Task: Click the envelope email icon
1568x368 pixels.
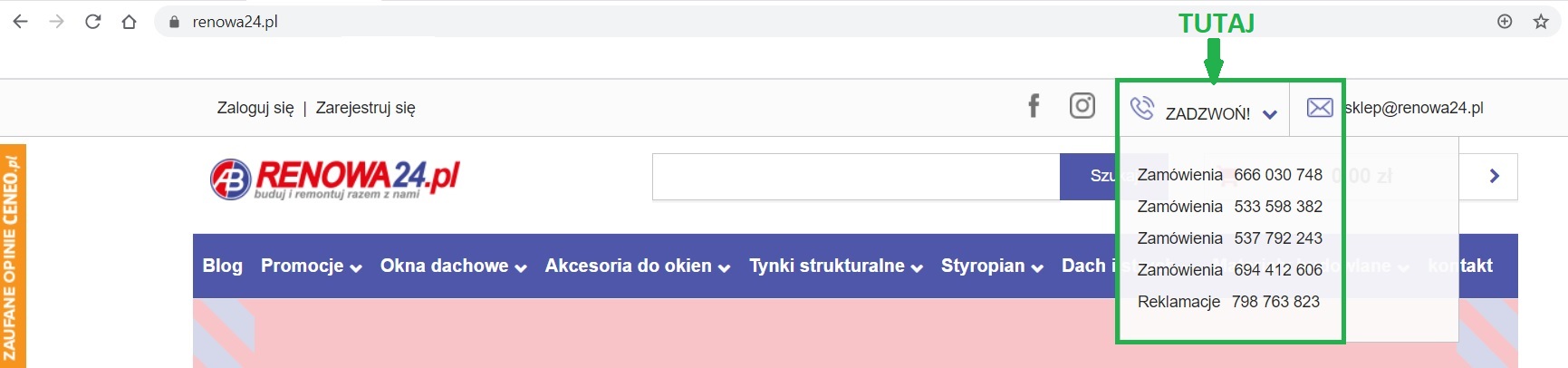Action: 1320,108
